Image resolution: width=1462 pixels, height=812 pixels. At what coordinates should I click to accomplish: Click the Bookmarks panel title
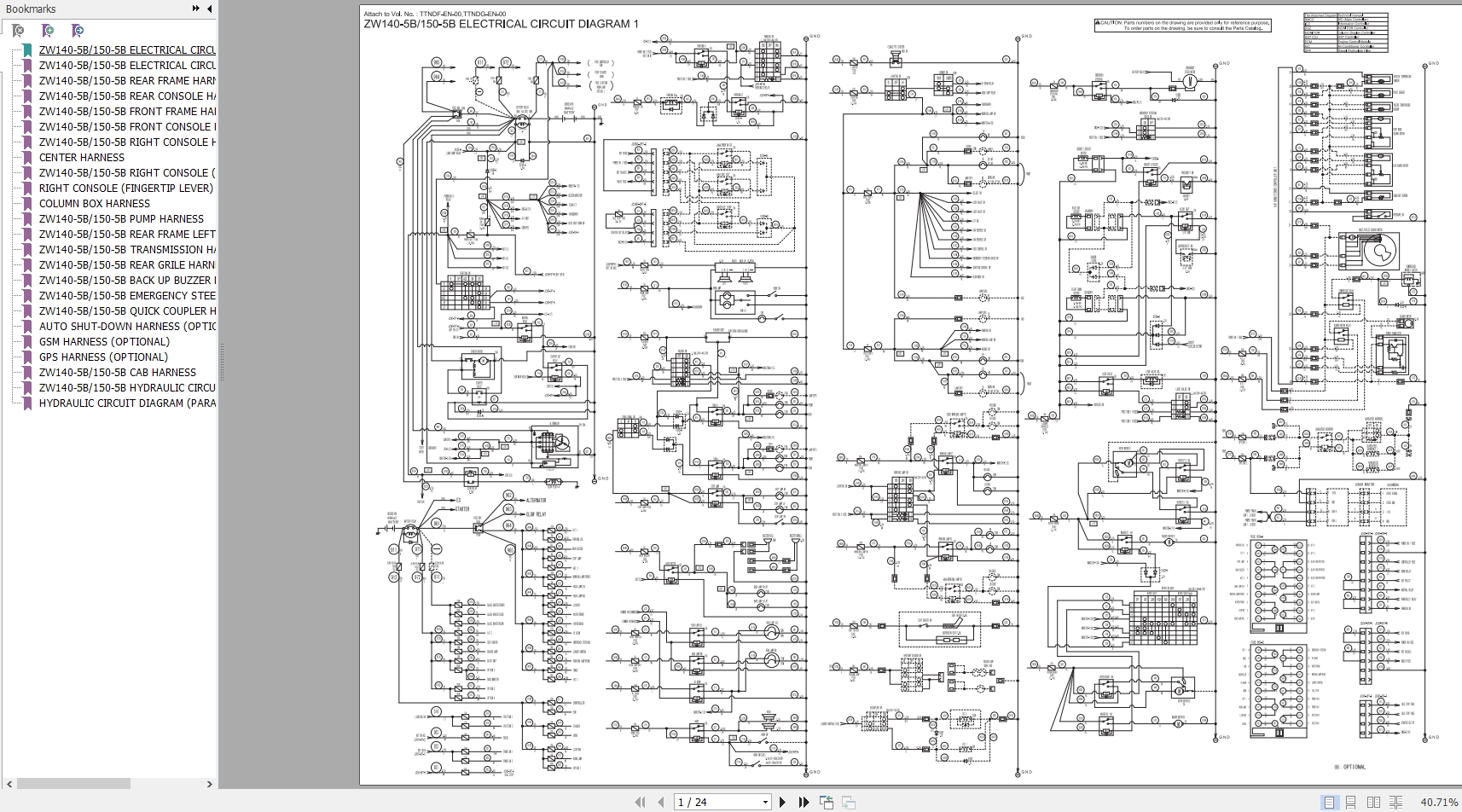[31, 9]
